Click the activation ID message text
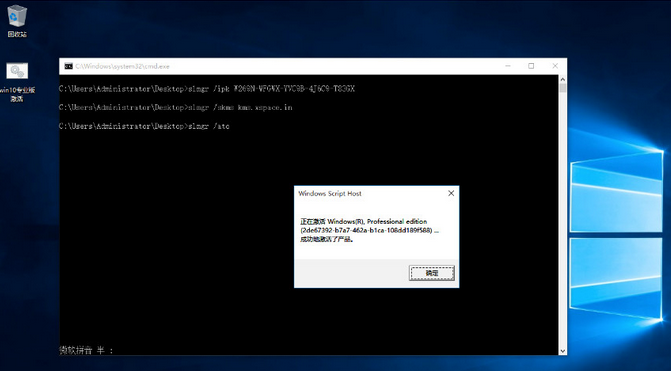671x371 pixels. (x=369, y=230)
